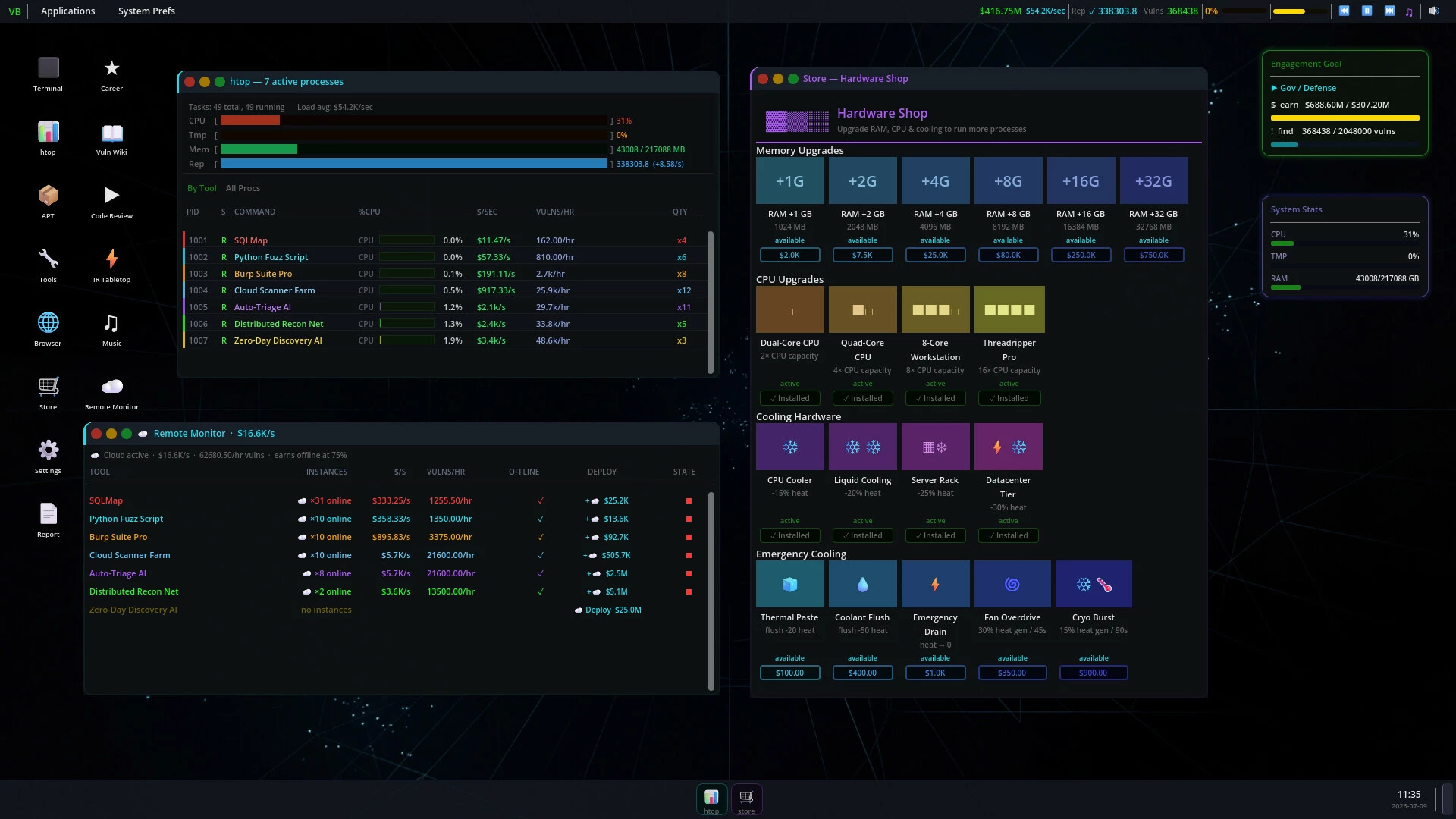Viewport: 1456px width, 819px height.
Task: Click the Threadripper Pro CPU tile
Action: 1009,309
